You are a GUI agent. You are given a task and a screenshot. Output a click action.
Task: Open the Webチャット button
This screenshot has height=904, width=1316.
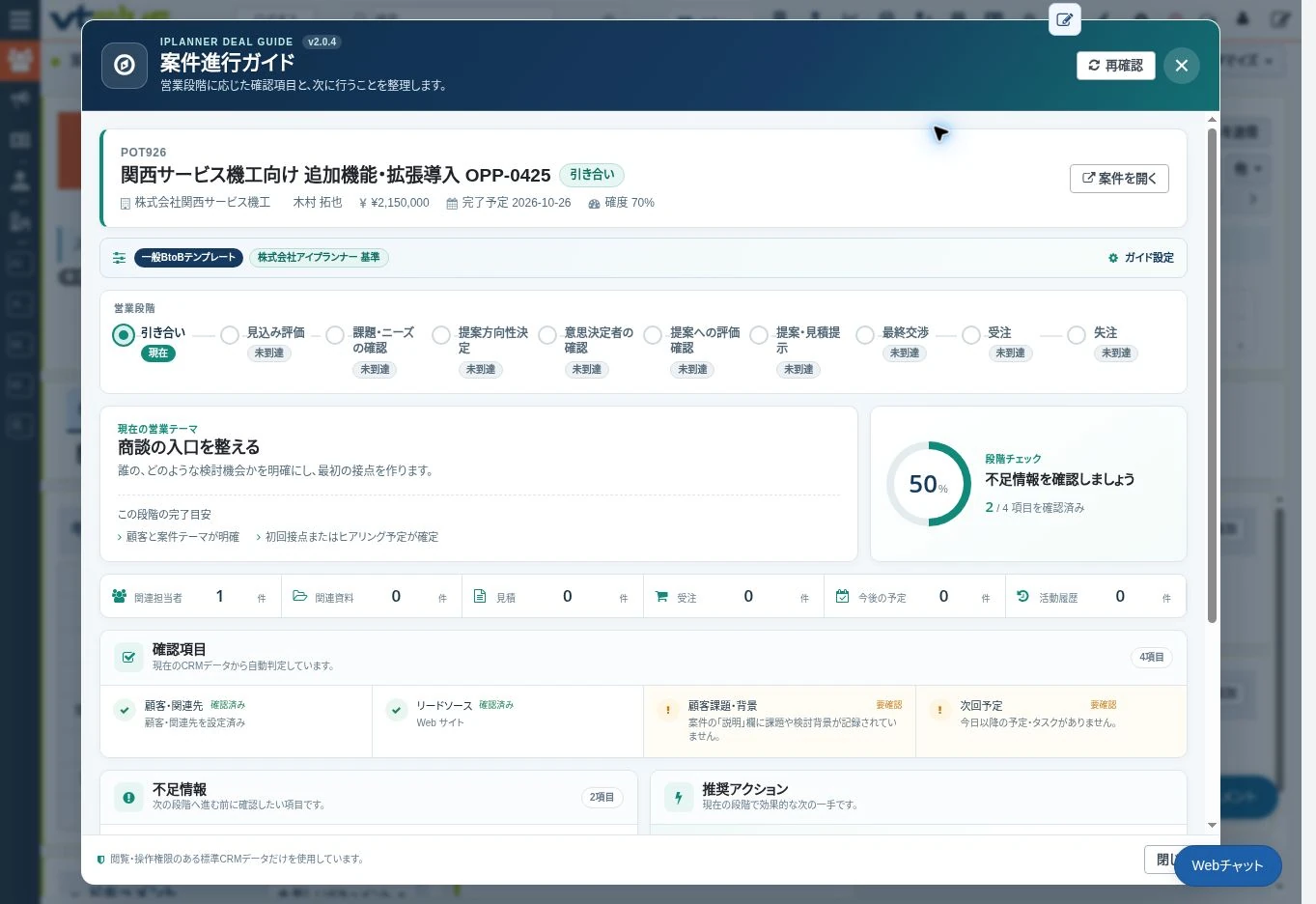pos(1227,865)
